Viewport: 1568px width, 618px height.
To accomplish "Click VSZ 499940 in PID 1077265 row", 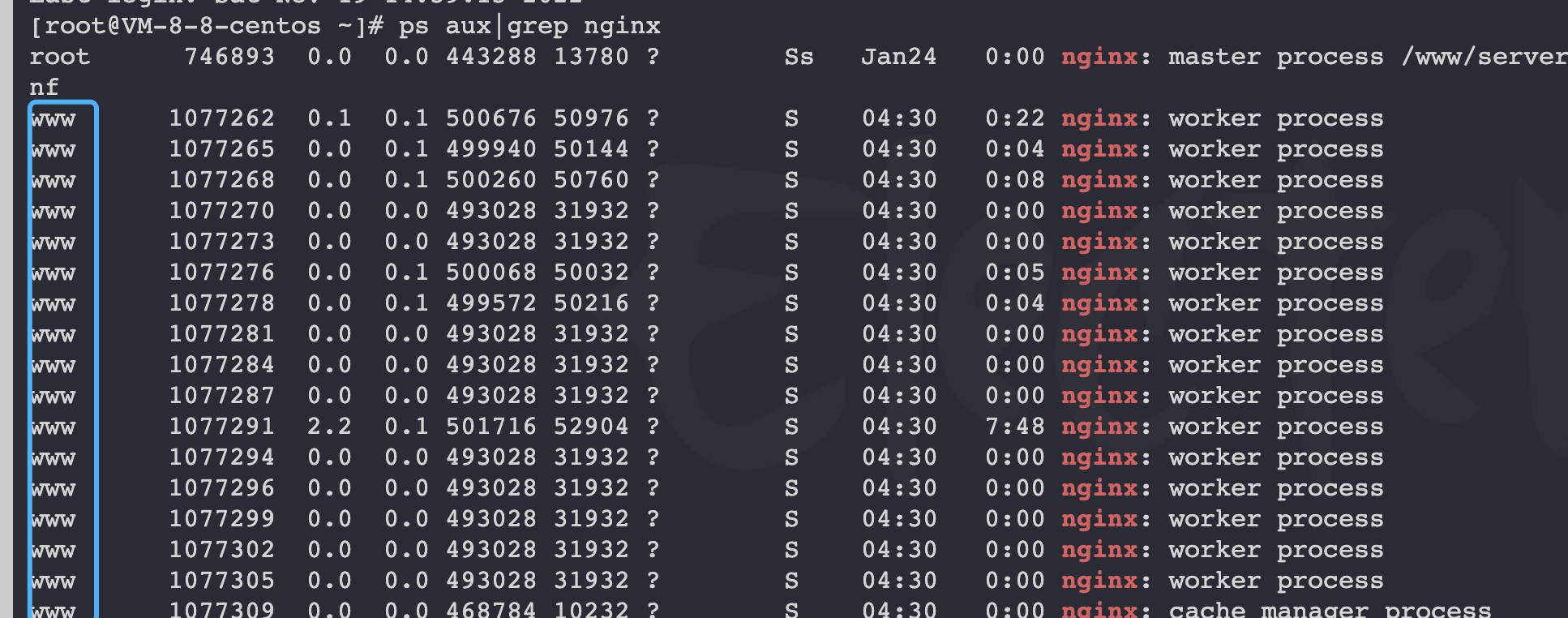I will [x=491, y=149].
